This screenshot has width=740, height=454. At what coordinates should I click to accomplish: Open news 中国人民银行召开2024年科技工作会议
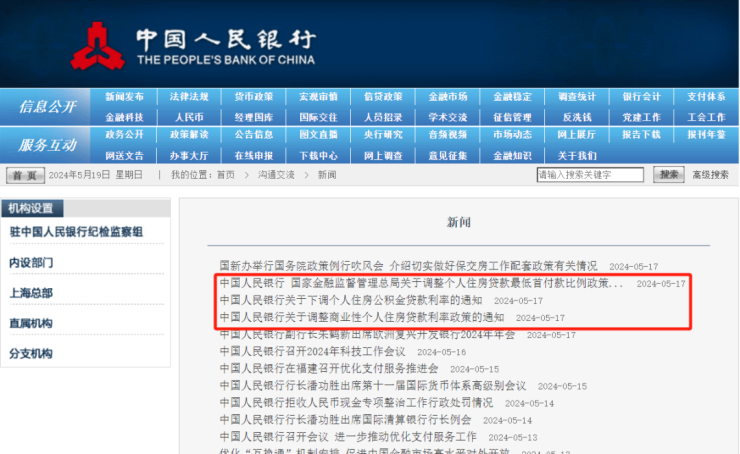click(x=312, y=352)
